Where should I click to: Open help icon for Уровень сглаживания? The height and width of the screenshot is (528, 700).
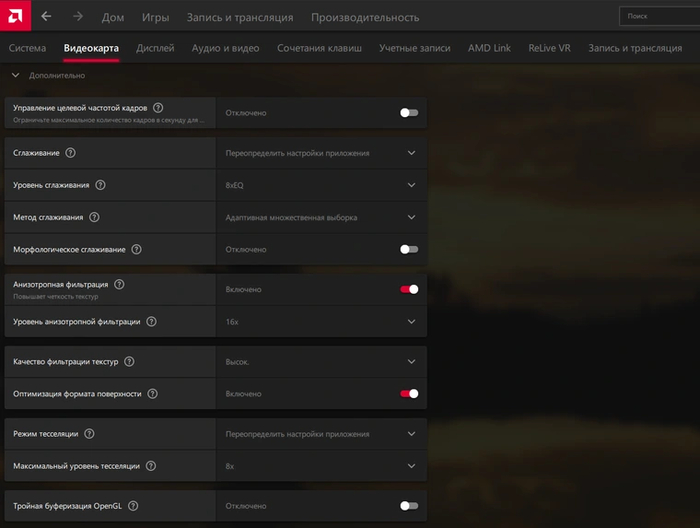point(100,185)
